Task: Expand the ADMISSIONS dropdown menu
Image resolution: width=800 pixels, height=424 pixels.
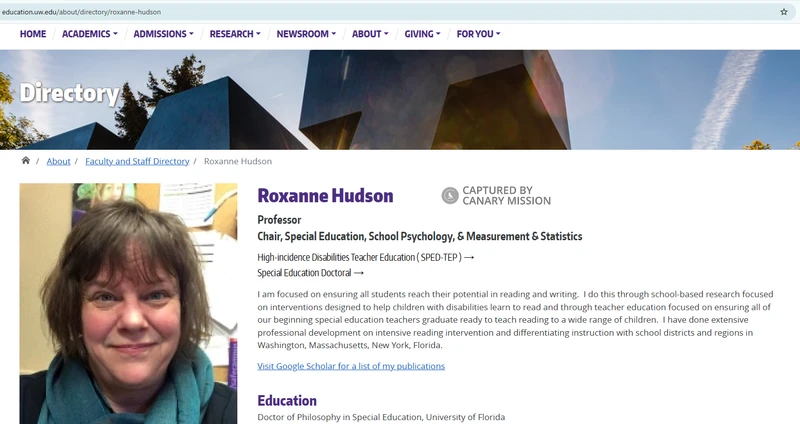Action: [x=163, y=34]
